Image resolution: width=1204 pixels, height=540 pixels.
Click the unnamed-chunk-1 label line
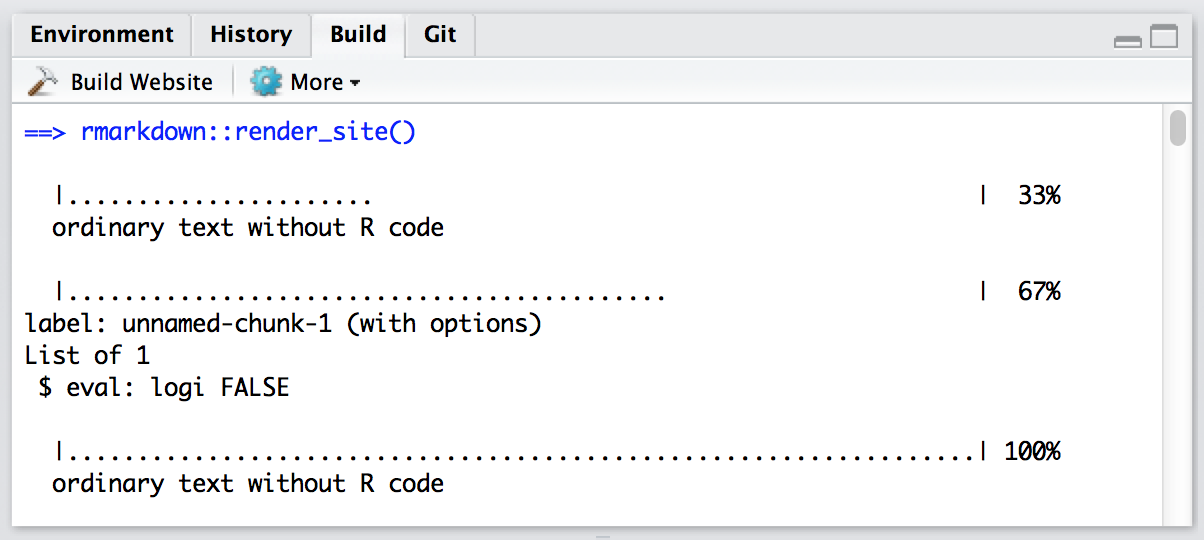[x=282, y=324]
